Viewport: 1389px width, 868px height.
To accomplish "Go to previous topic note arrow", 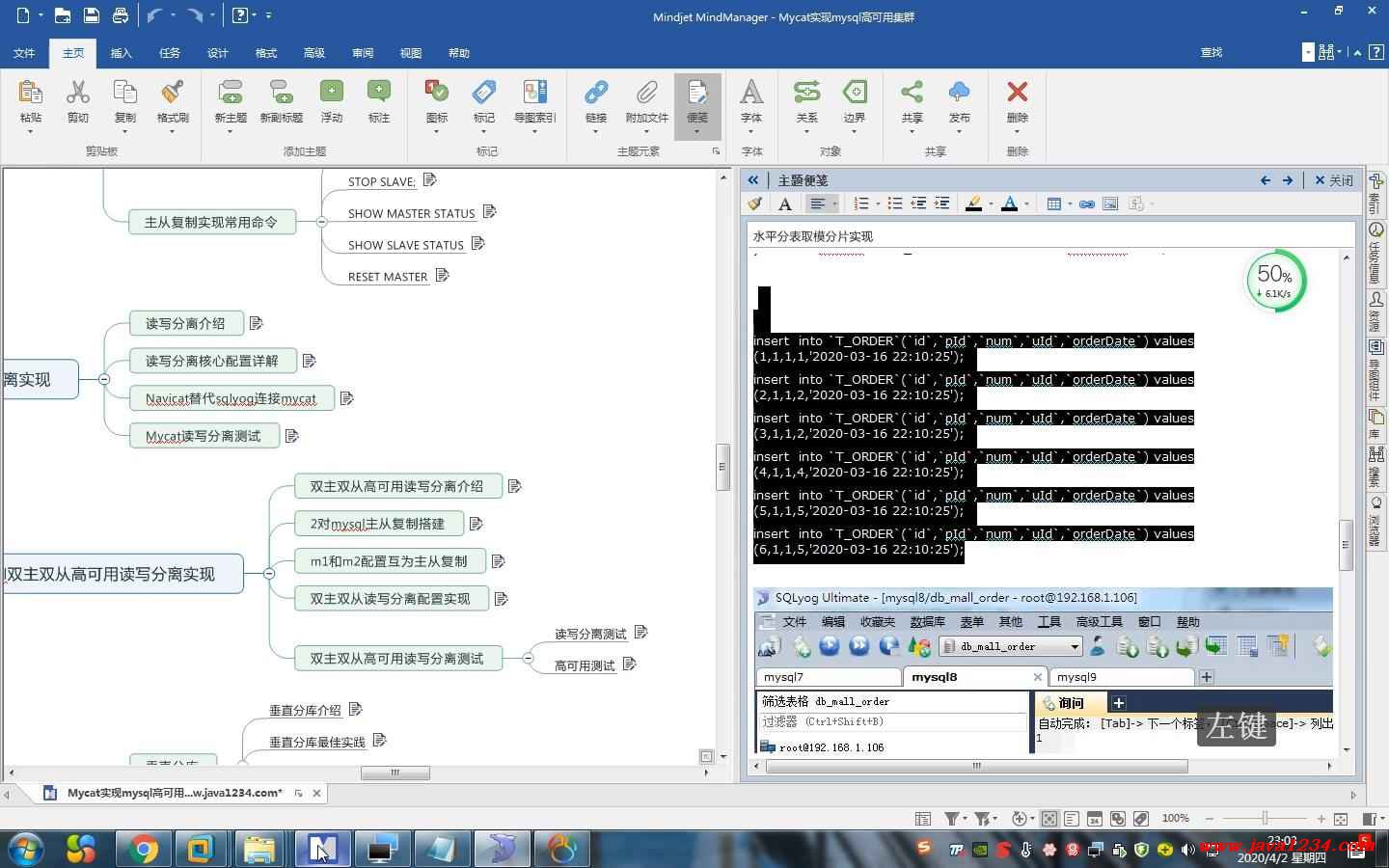I will (1265, 180).
